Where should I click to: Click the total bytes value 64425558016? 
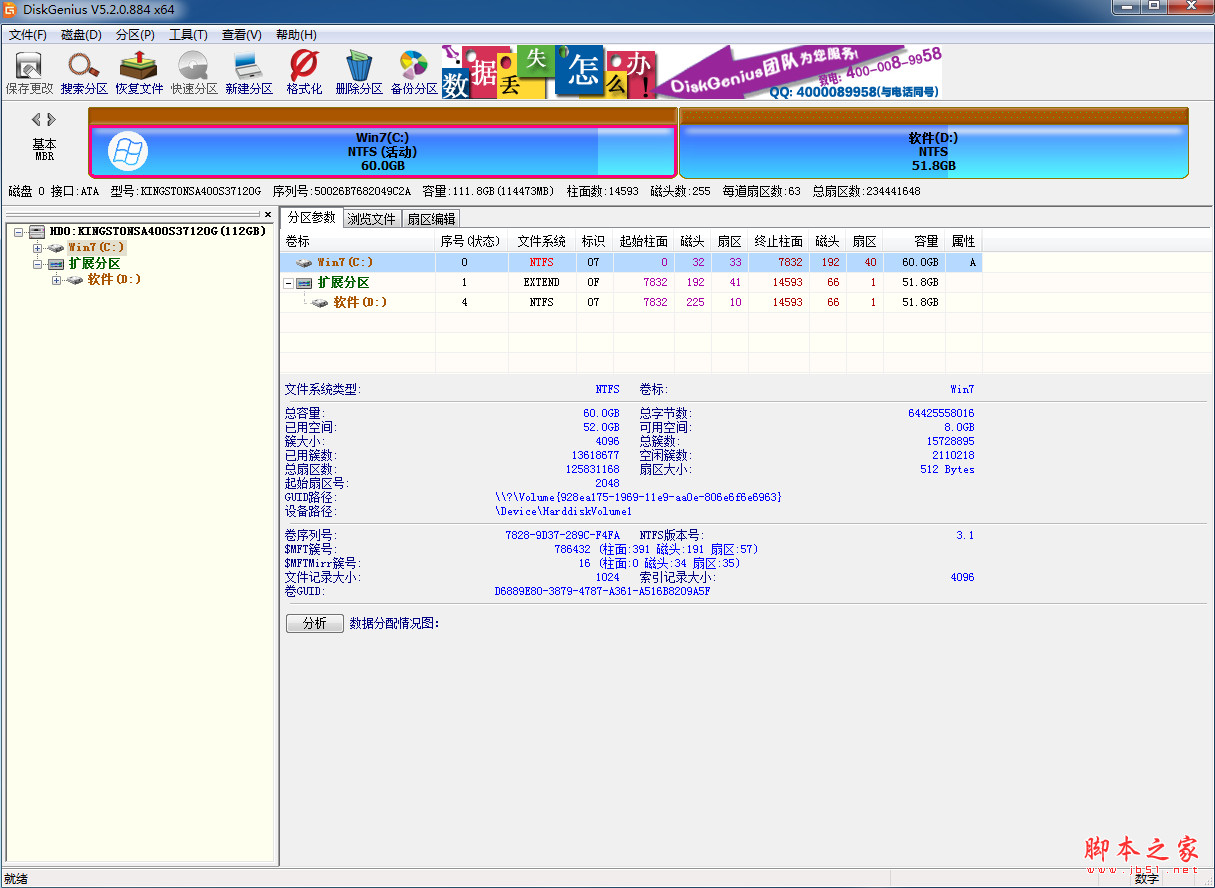(x=941, y=413)
